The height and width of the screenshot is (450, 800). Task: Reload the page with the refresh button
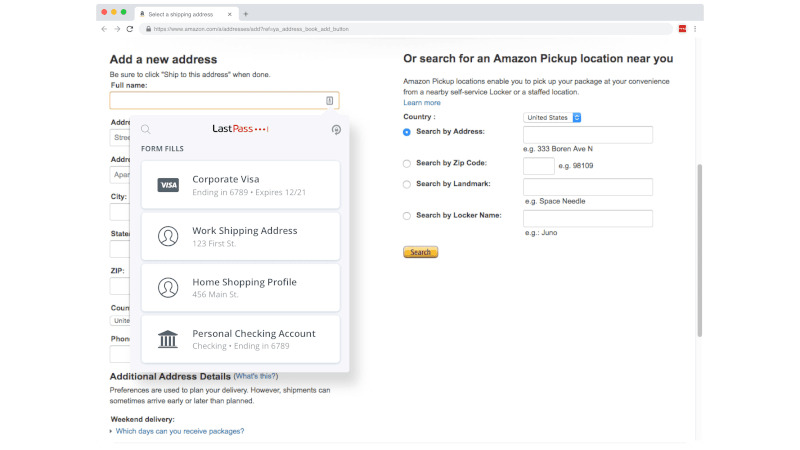tap(129, 29)
